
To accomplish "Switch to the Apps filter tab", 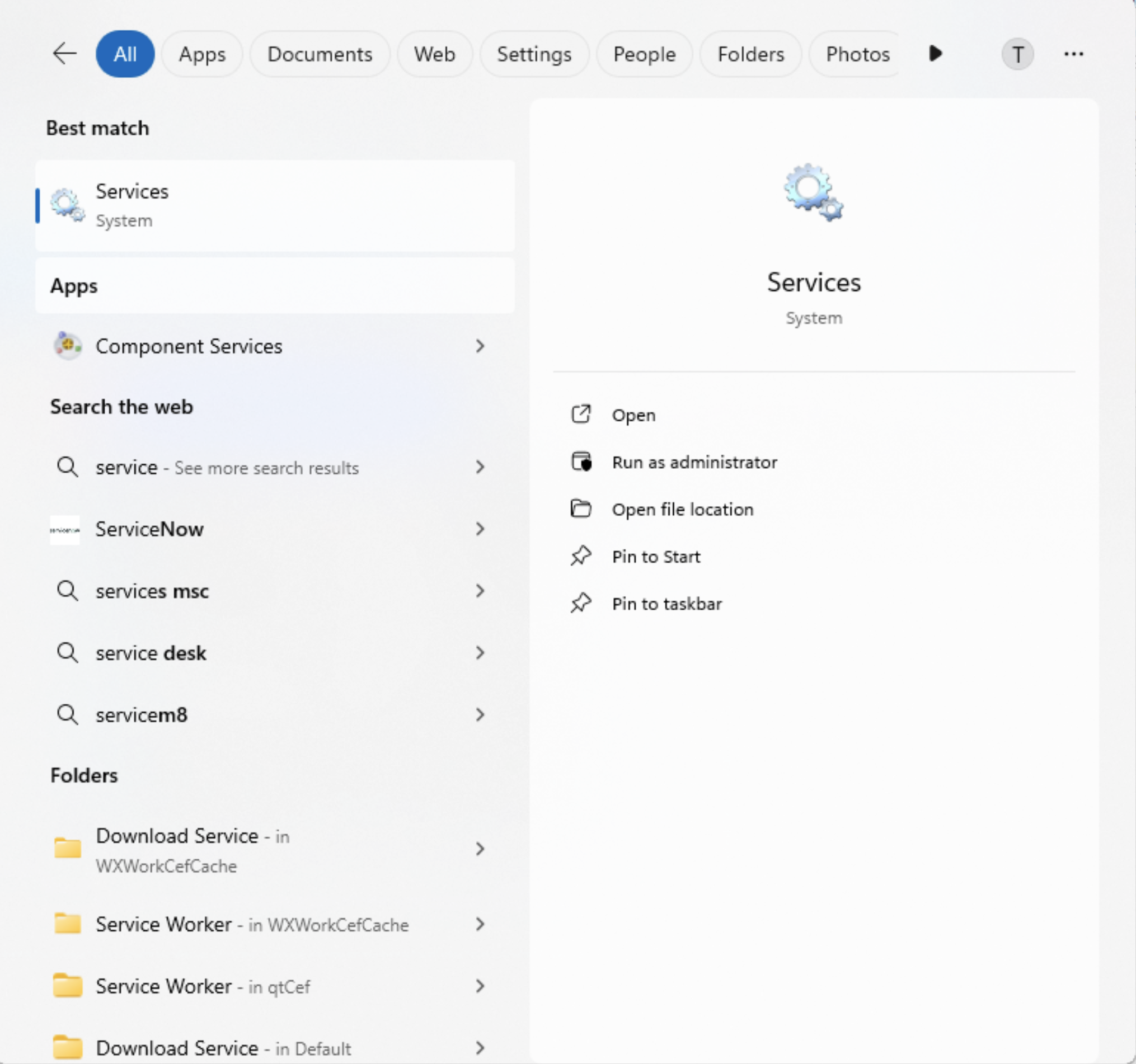I will point(201,54).
